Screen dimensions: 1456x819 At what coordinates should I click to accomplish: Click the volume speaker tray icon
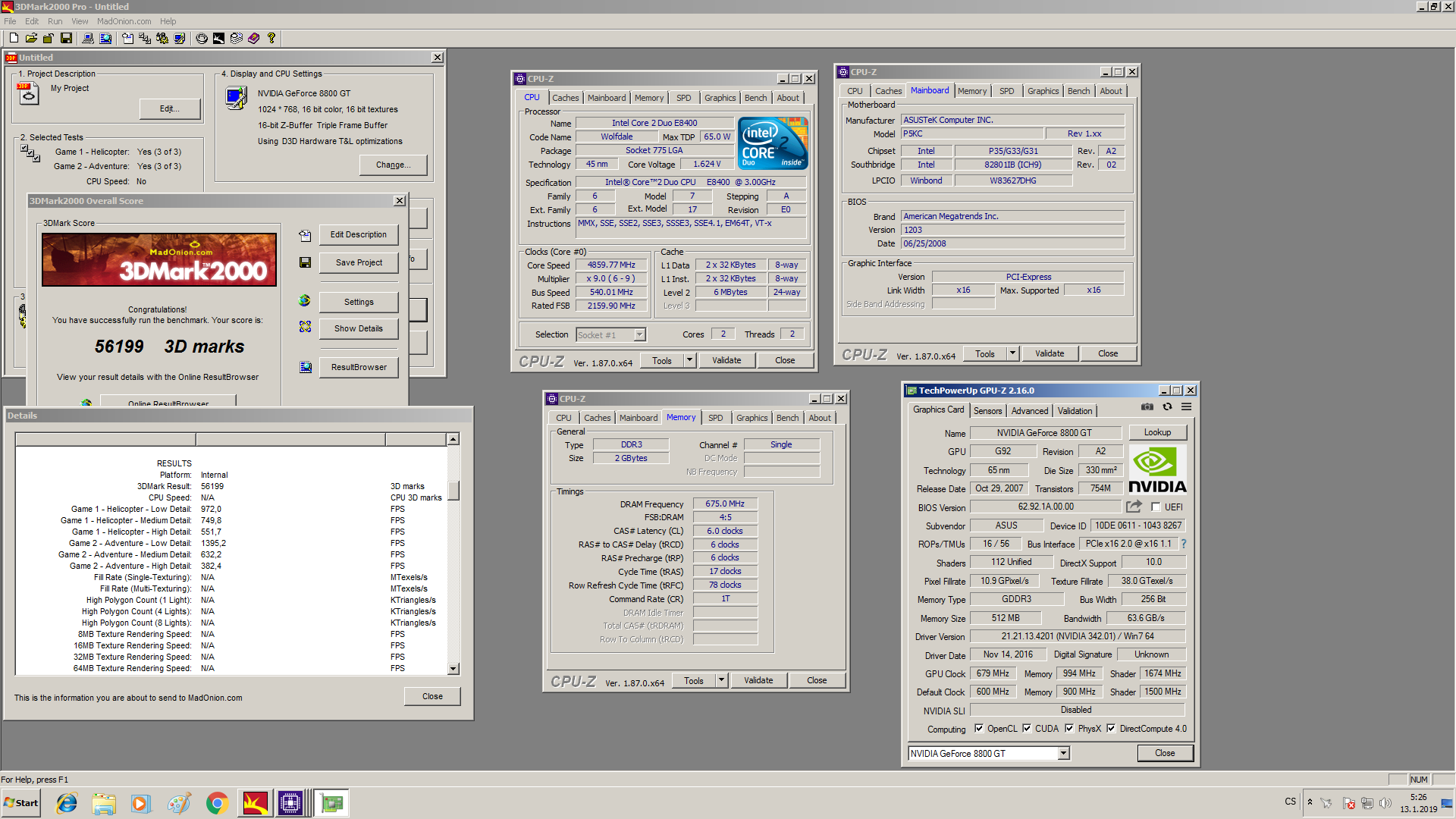[1385, 803]
